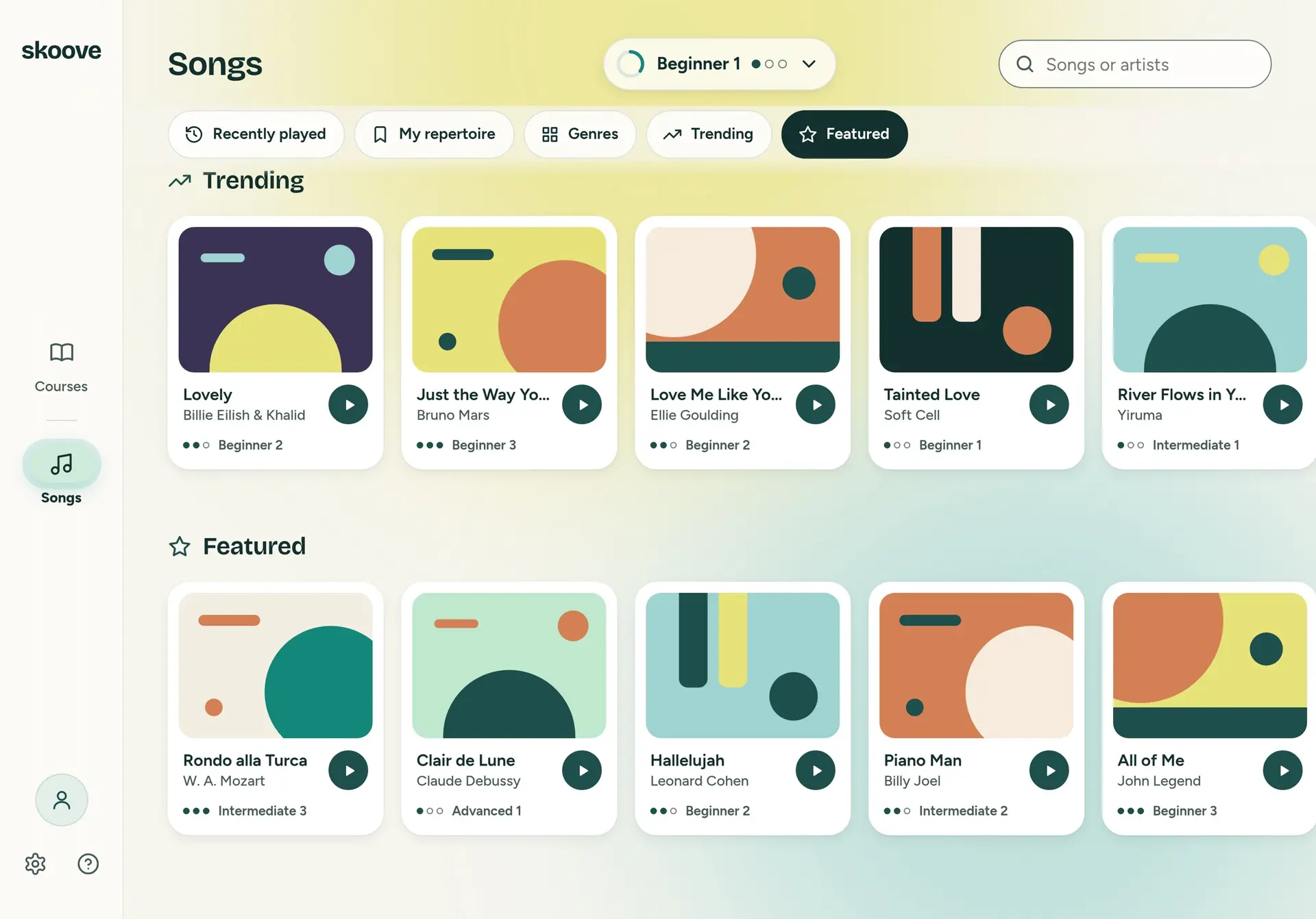Play Clair de Lune
Image resolution: width=1316 pixels, height=919 pixels.
[582, 770]
